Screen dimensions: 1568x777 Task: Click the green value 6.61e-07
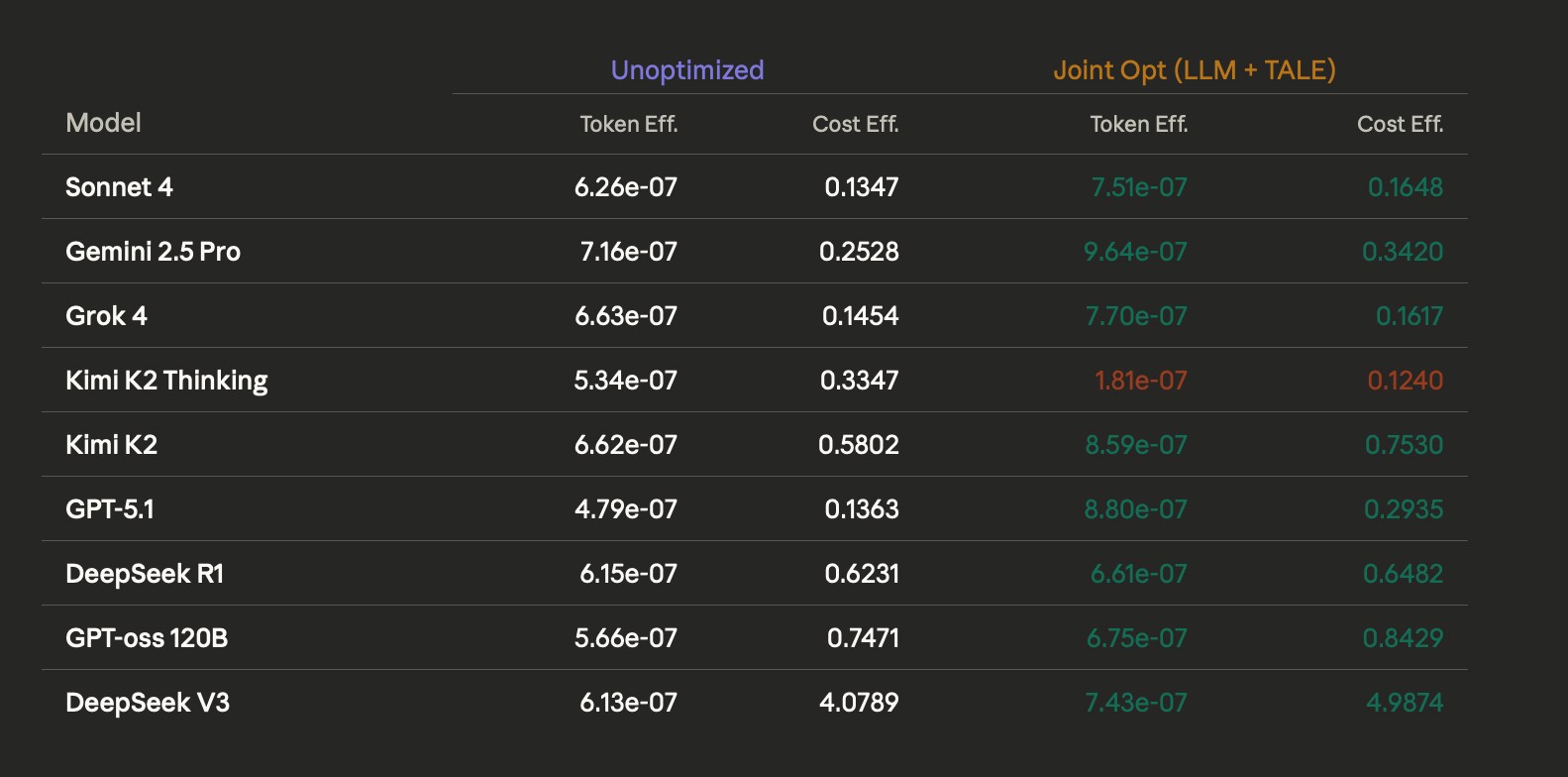[1139, 574]
